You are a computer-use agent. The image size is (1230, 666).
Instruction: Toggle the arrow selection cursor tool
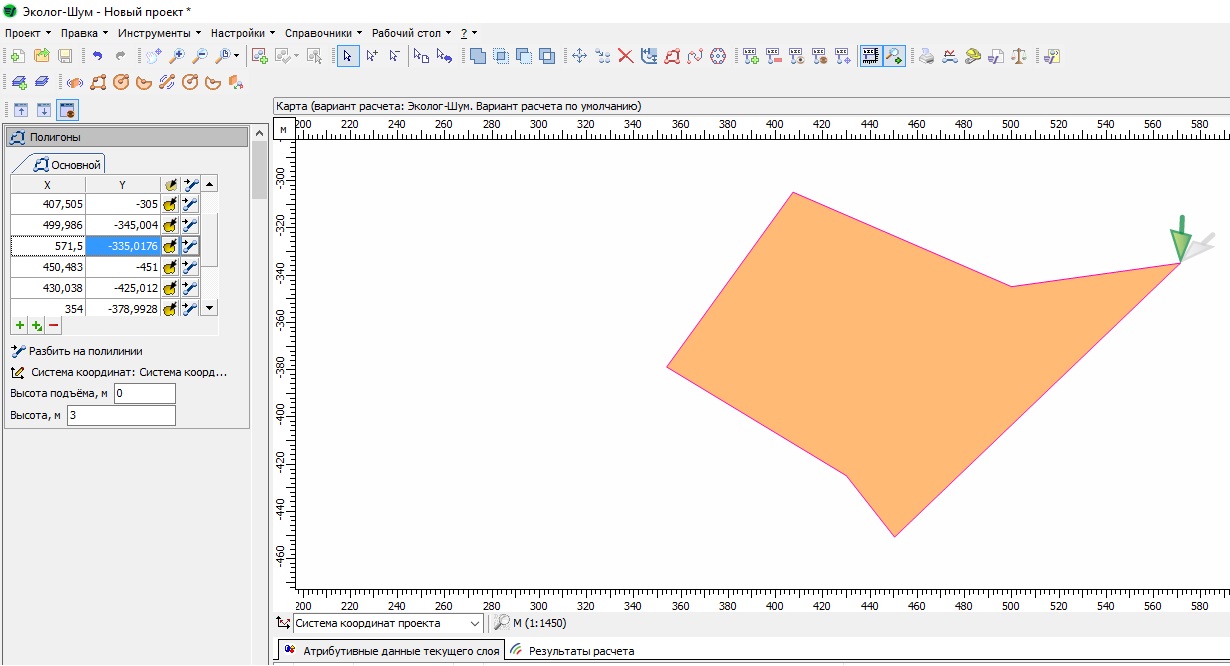coord(347,56)
